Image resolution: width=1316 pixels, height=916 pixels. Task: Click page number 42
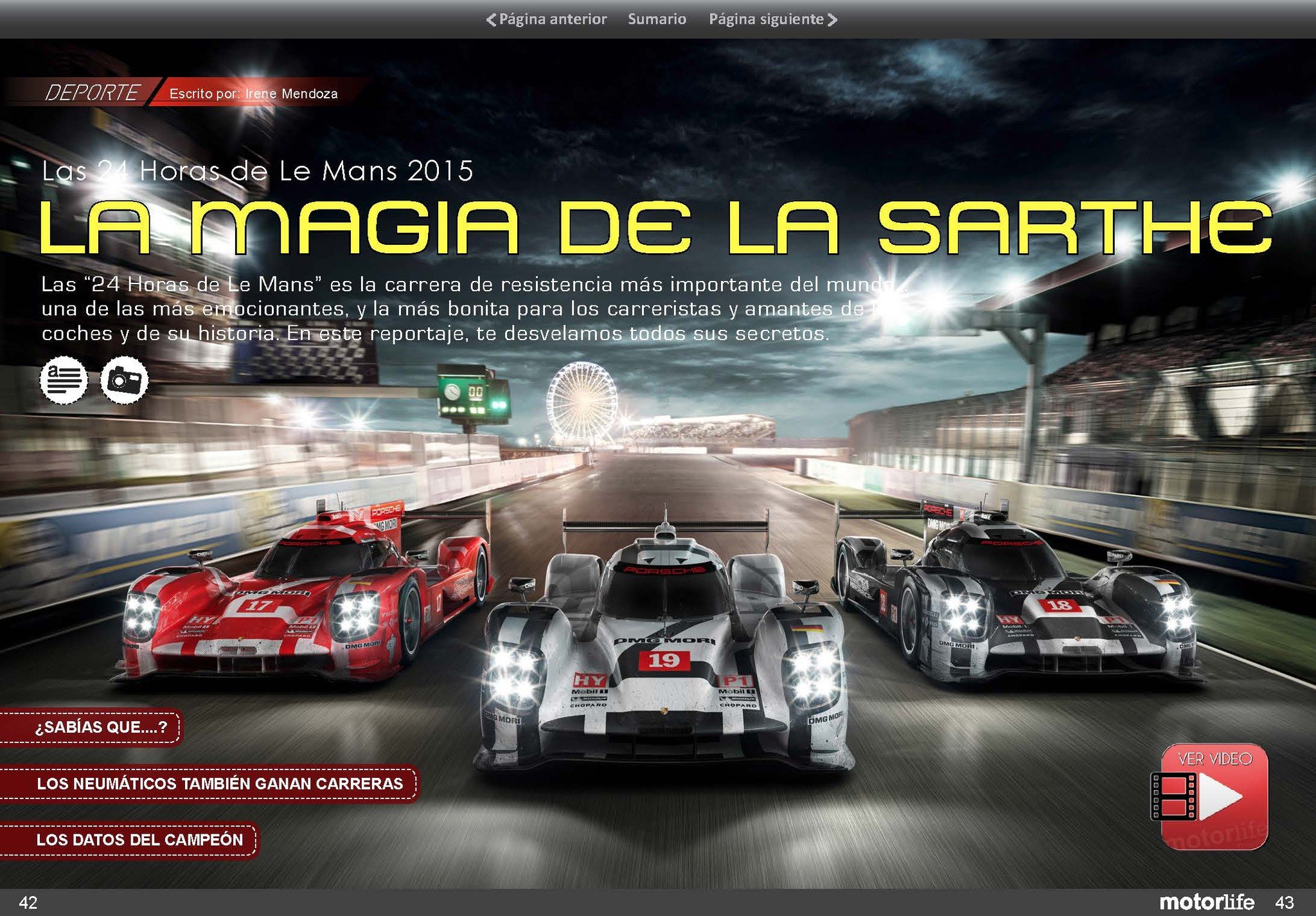pos(28,903)
